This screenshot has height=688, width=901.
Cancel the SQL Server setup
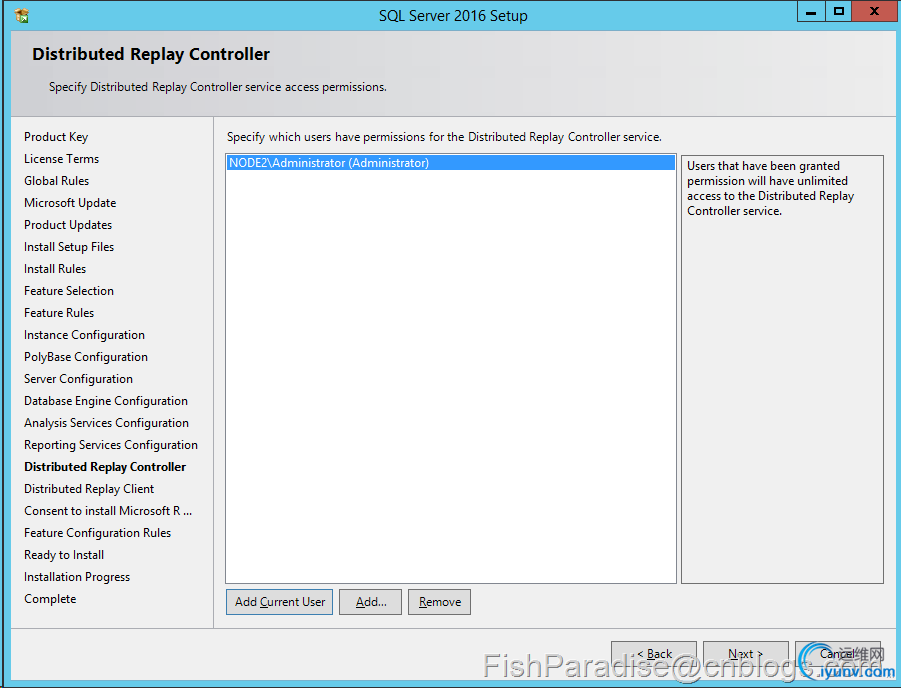pyautogui.click(x=838, y=654)
